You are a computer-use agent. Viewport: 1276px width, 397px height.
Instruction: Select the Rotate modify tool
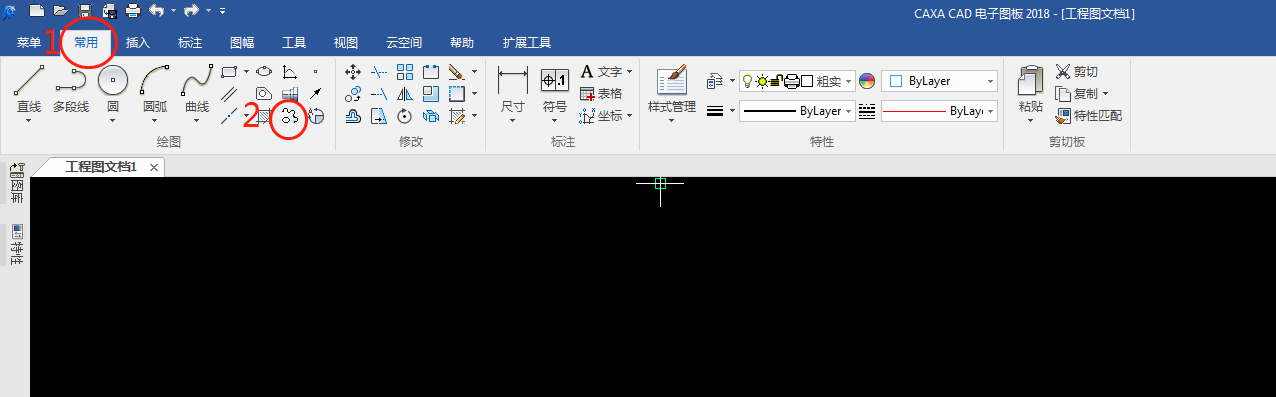(405, 116)
